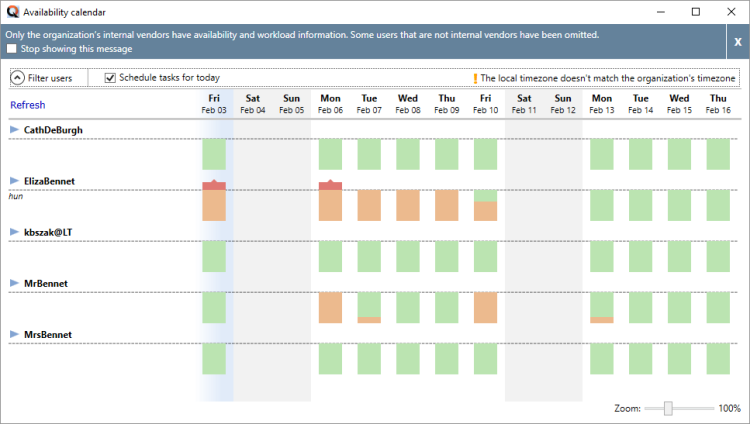The height and width of the screenshot is (424, 750).
Task: Click the Refresh link
Action: coord(28,105)
